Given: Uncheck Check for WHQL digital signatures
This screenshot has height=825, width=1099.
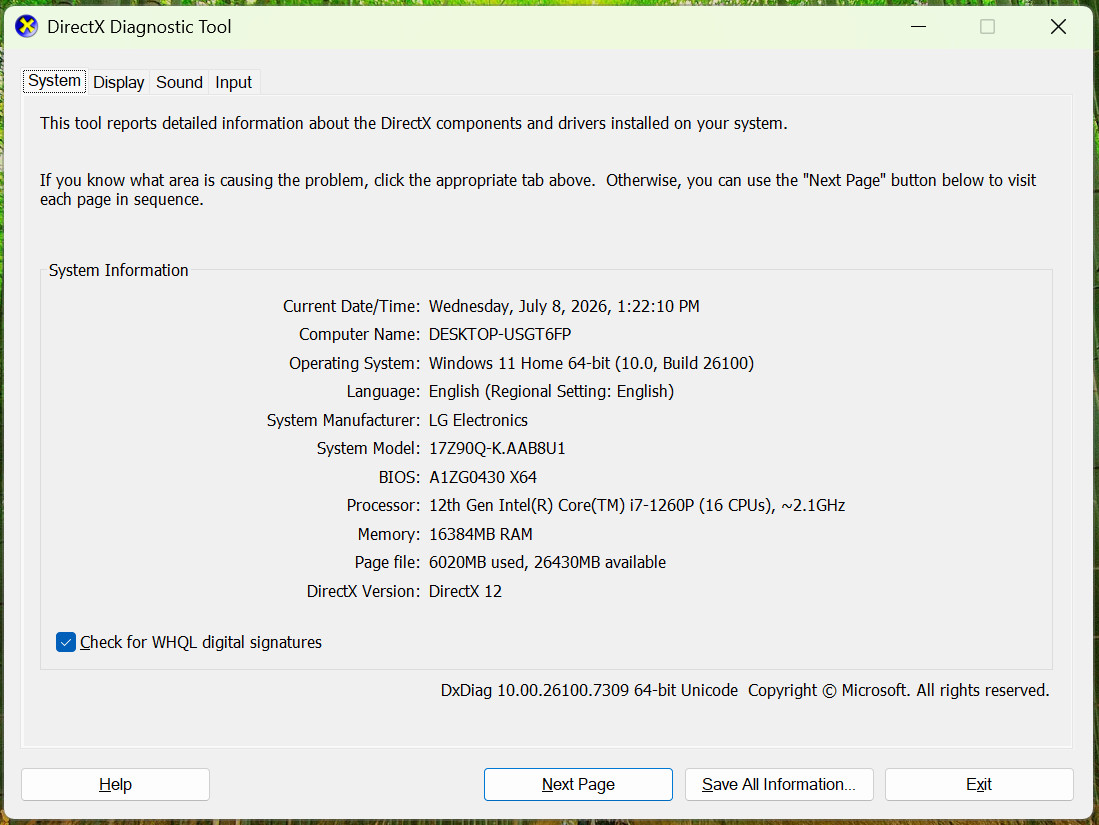Looking at the screenshot, I should point(66,642).
